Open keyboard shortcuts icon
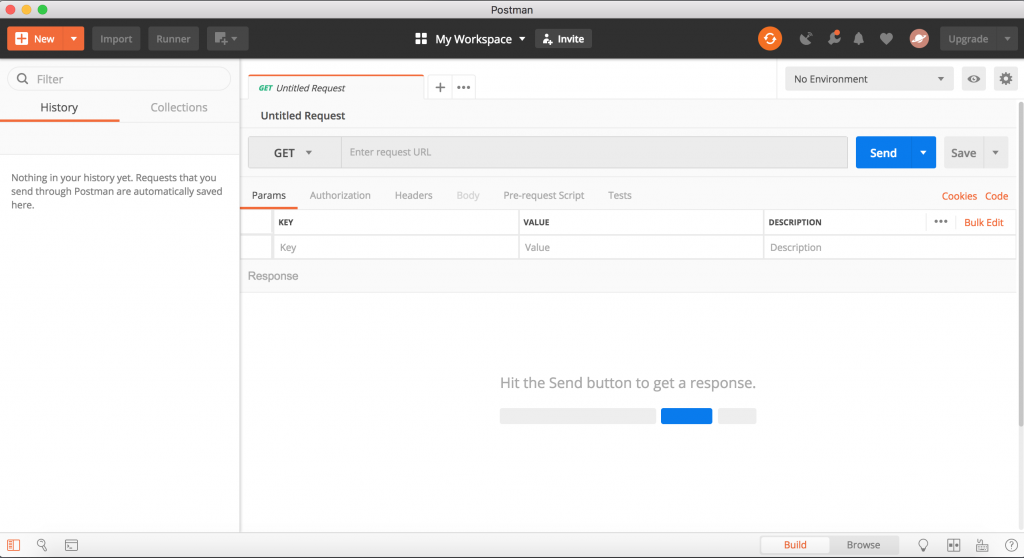The height and width of the screenshot is (558, 1024). pos(982,545)
